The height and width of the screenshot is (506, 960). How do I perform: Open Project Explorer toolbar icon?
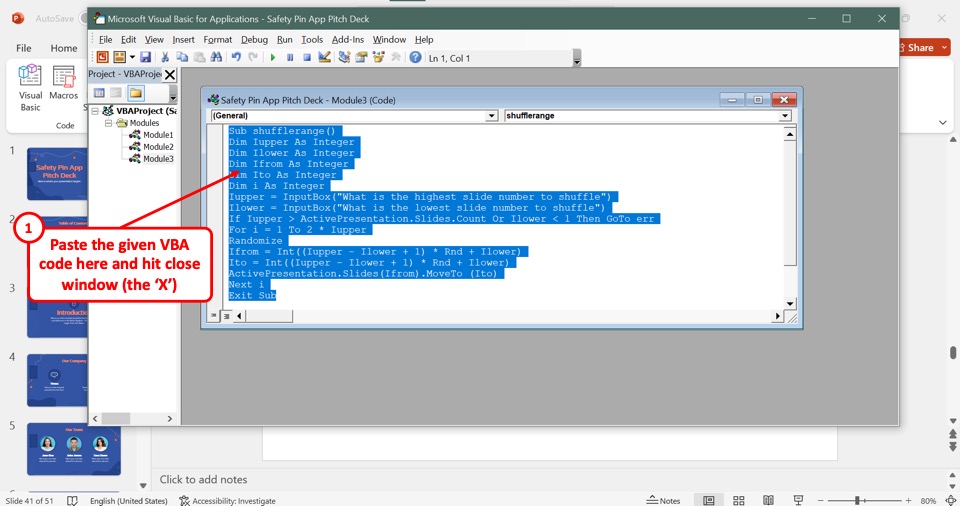pos(344,58)
